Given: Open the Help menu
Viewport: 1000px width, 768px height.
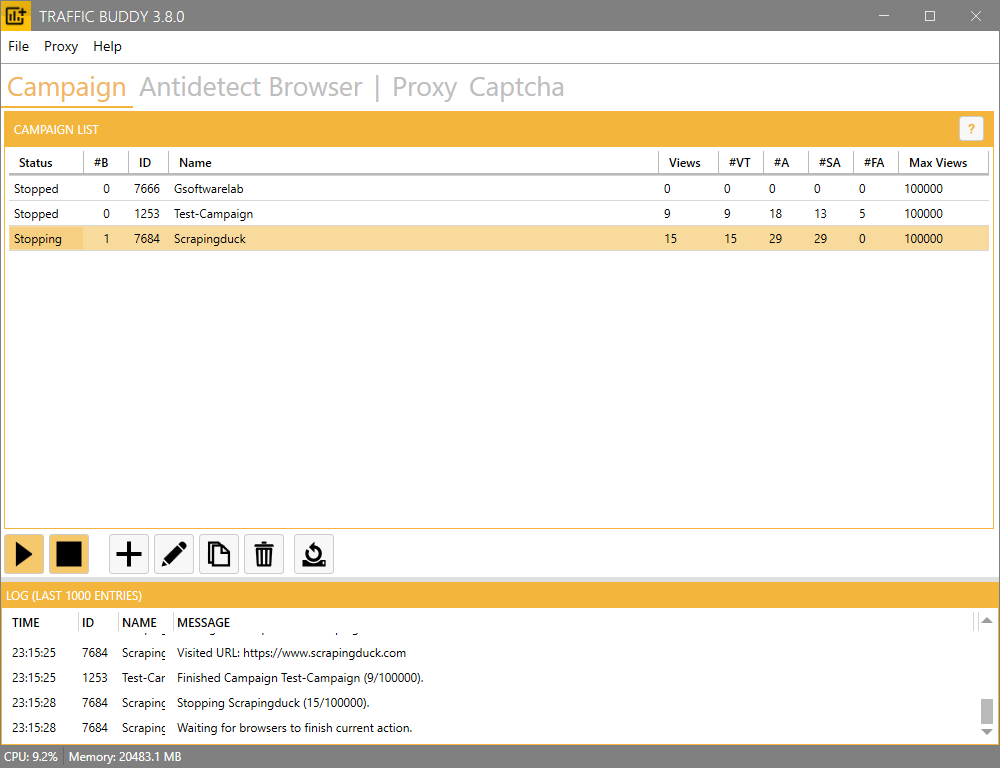Looking at the screenshot, I should [107, 46].
